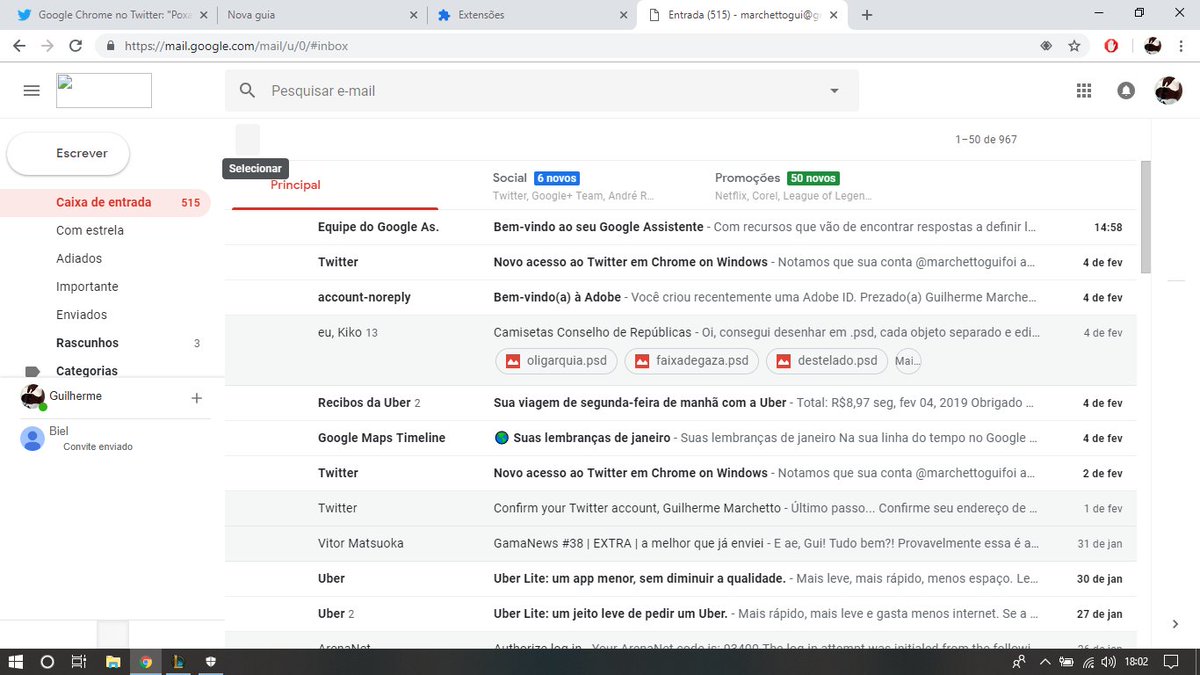Click Escrever to compose email
The height and width of the screenshot is (675, 1200).
68,153
